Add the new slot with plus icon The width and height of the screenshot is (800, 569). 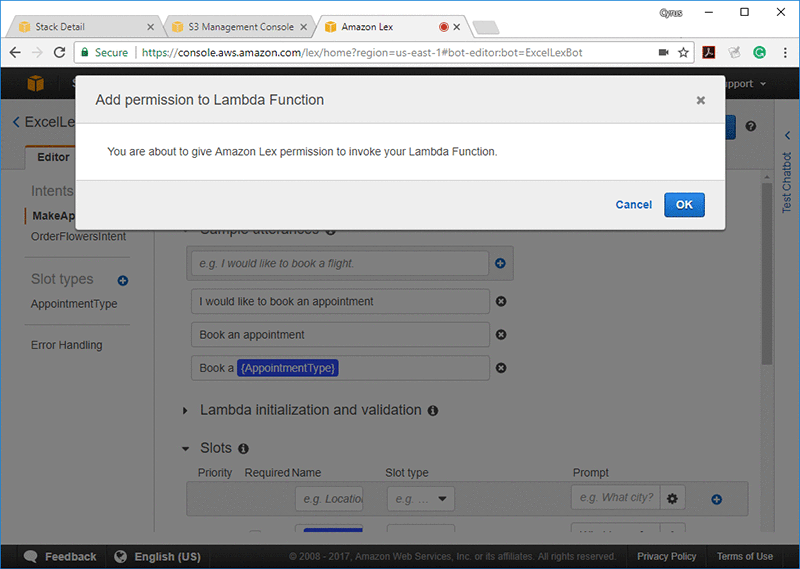pyautogui.click(x=716, y=500)
